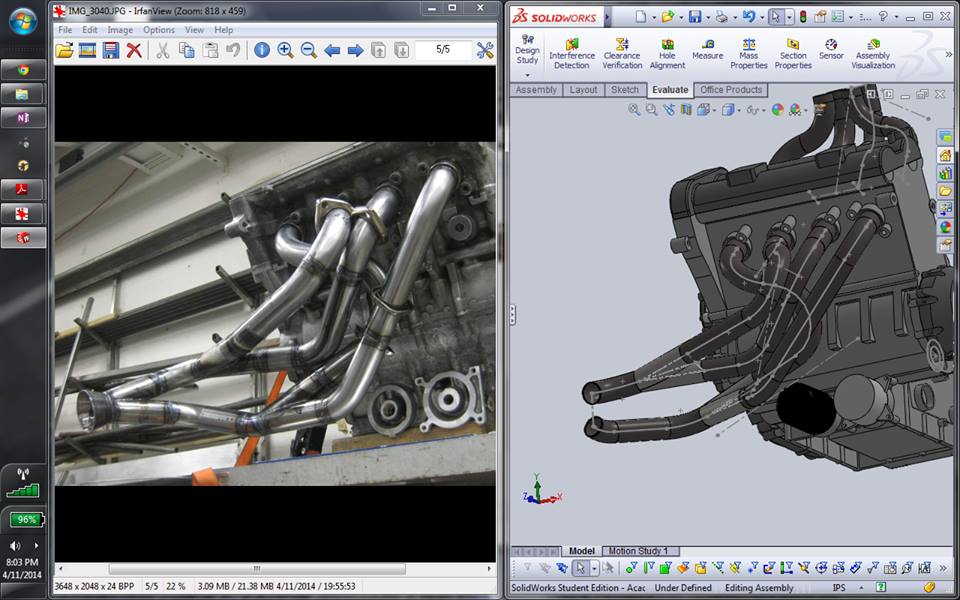Screen dimensions: 960x600
Task: Click the exhaust header photo in IrfanView
Action: [x=275, y=313]
